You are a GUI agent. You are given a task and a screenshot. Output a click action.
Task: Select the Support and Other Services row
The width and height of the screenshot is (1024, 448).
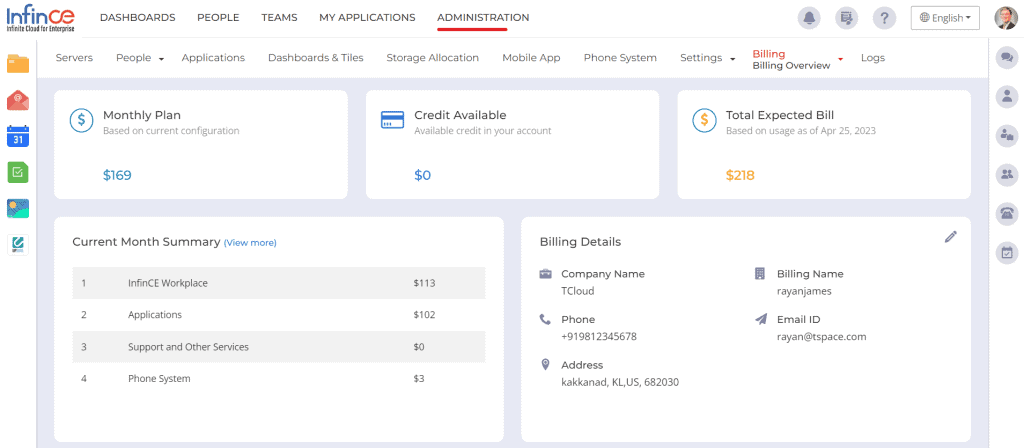[x=279, y=347]
